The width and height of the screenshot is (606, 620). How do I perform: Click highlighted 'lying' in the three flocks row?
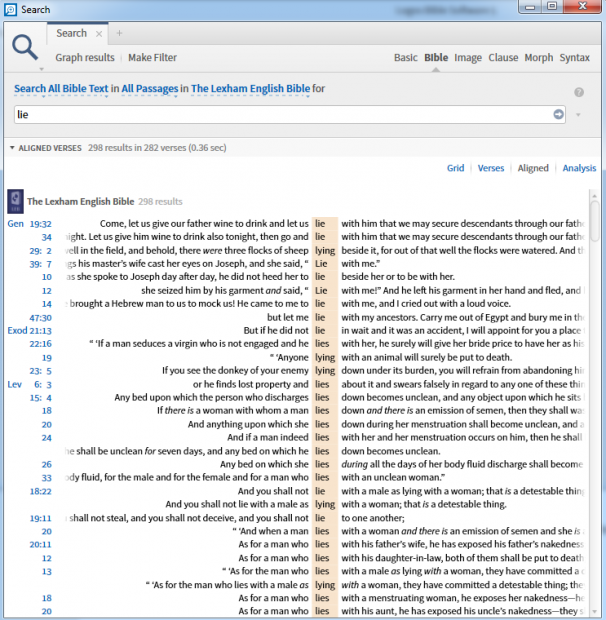[x=325, y=251]
